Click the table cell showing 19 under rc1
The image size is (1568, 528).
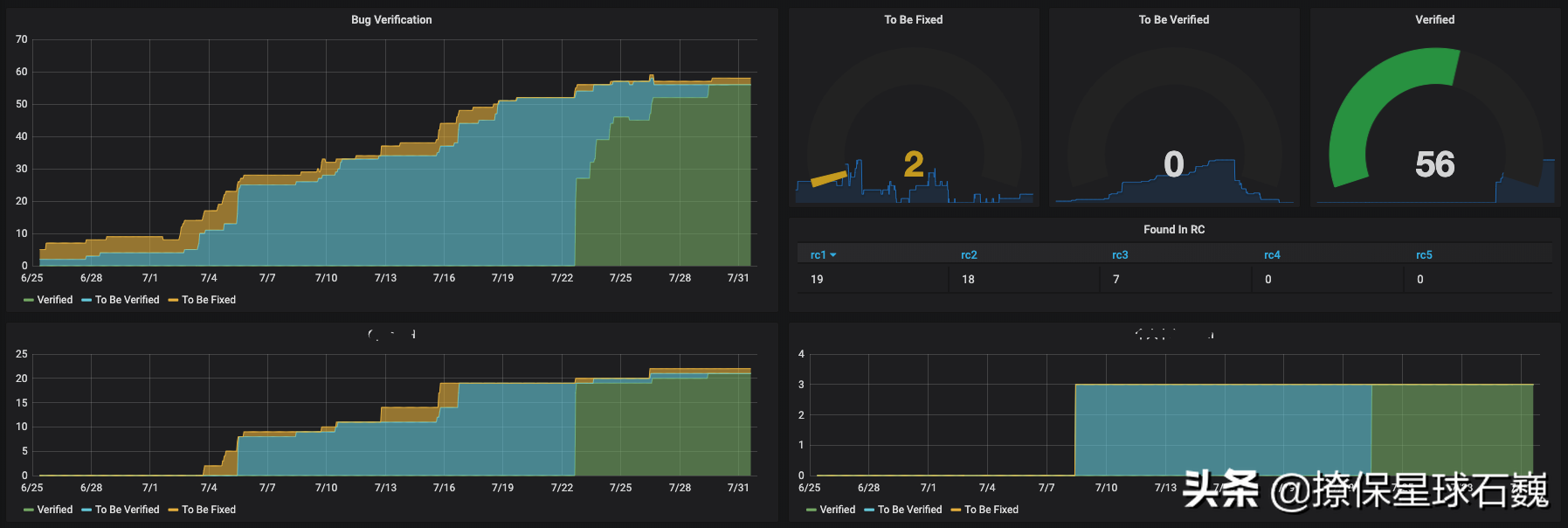tap(817, 280)
